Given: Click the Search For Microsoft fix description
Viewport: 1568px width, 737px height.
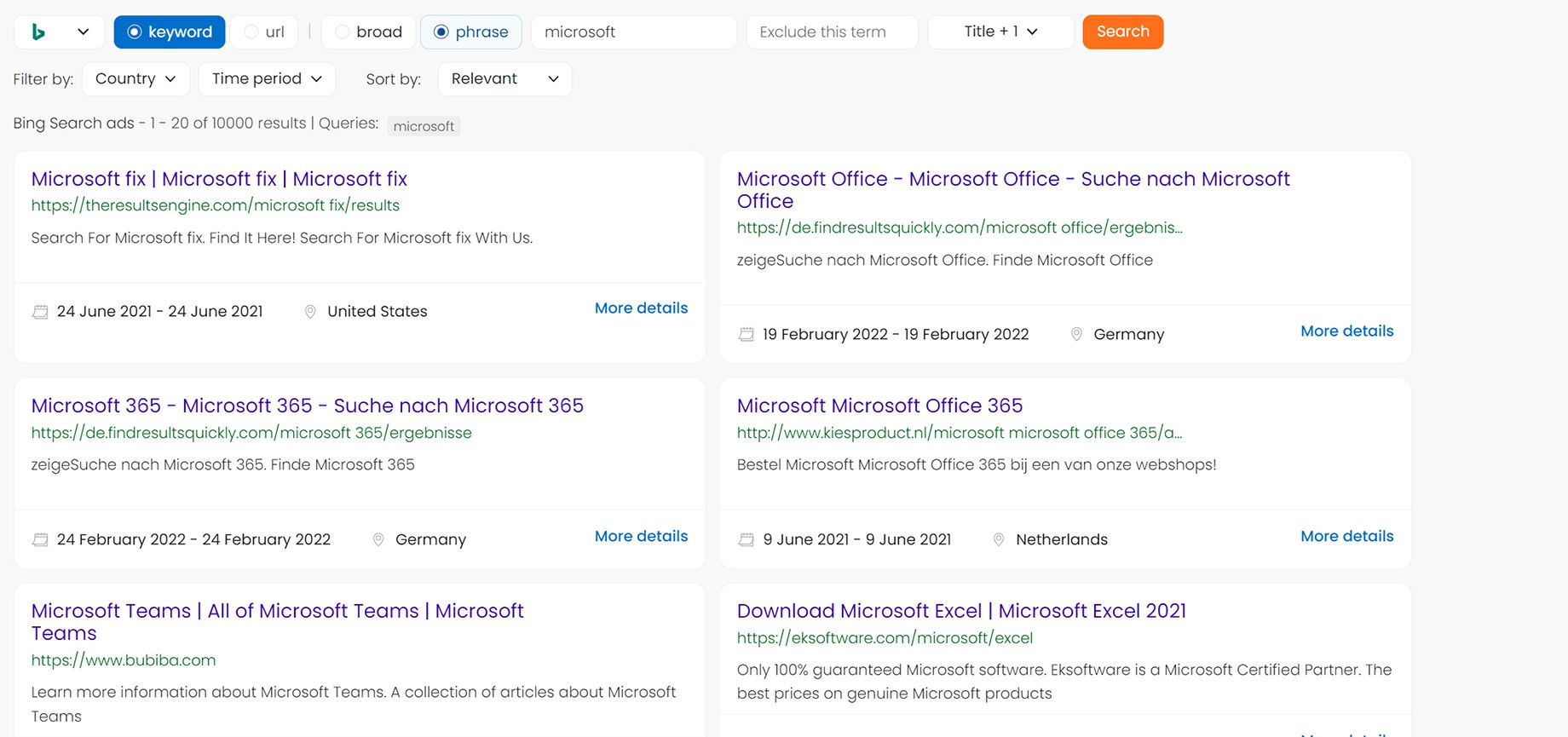Looking at the screenshot, I should 282,239.
